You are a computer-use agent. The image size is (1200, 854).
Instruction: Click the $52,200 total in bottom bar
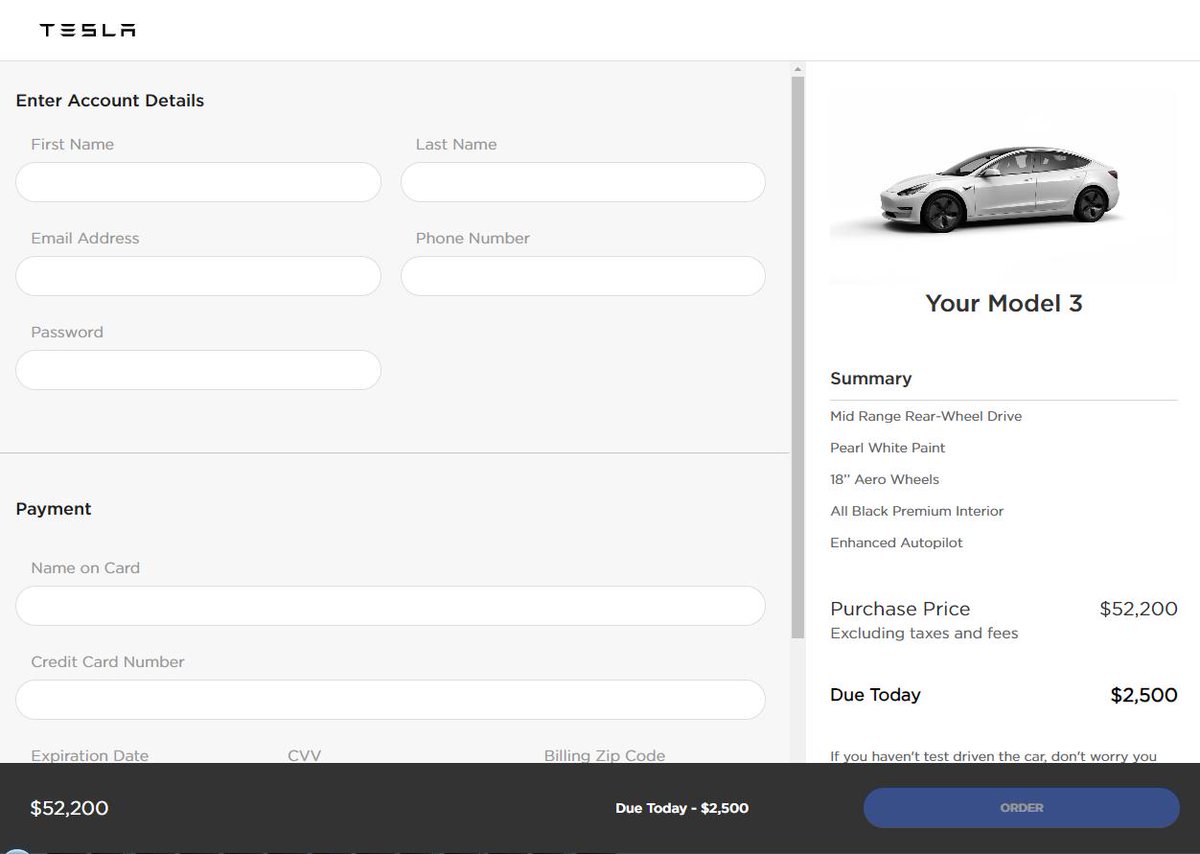pos(69,808)
